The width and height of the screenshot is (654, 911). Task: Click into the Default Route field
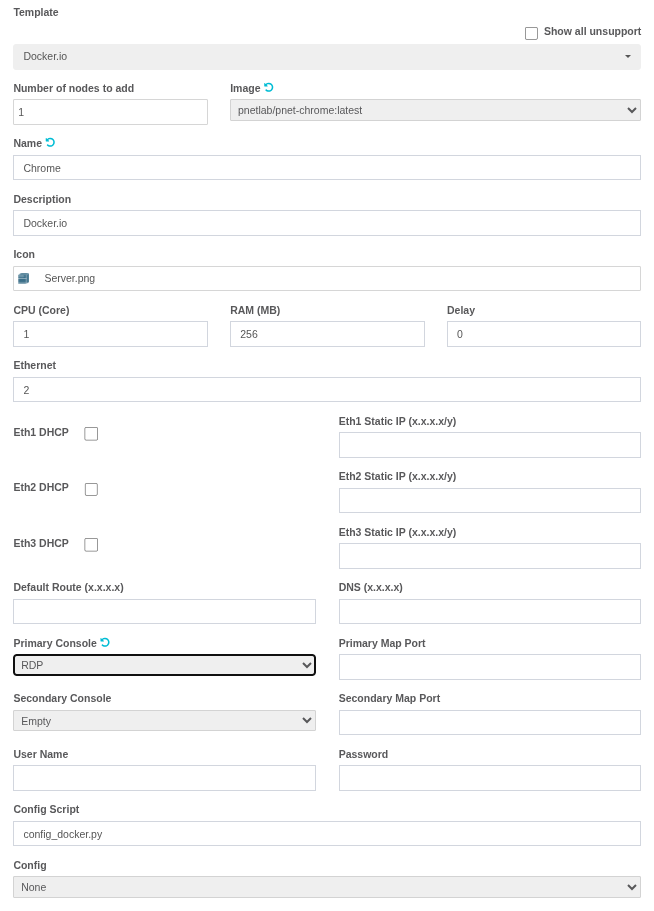click(164, 611)
